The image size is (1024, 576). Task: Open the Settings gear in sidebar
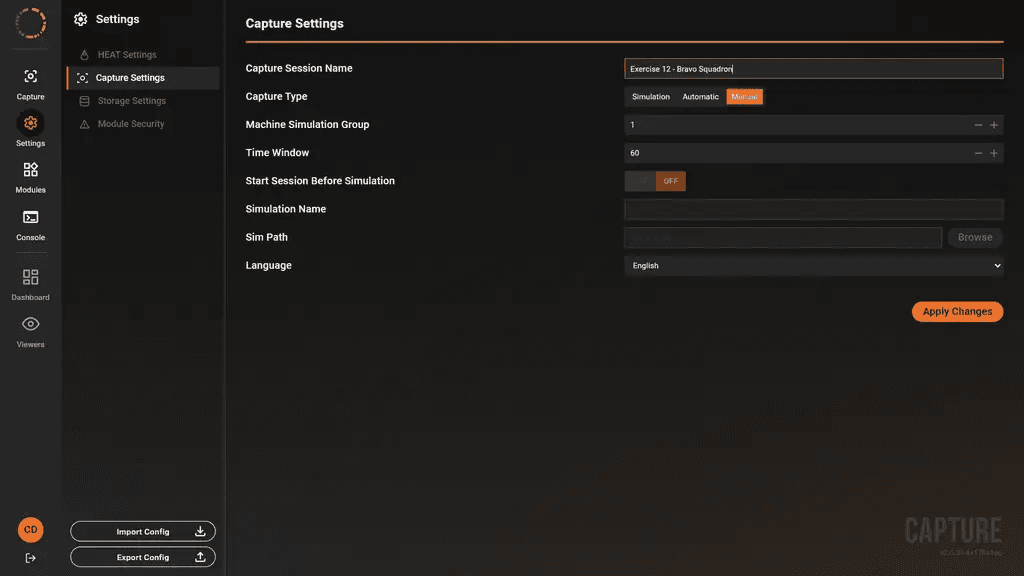(x=30, y=129)
